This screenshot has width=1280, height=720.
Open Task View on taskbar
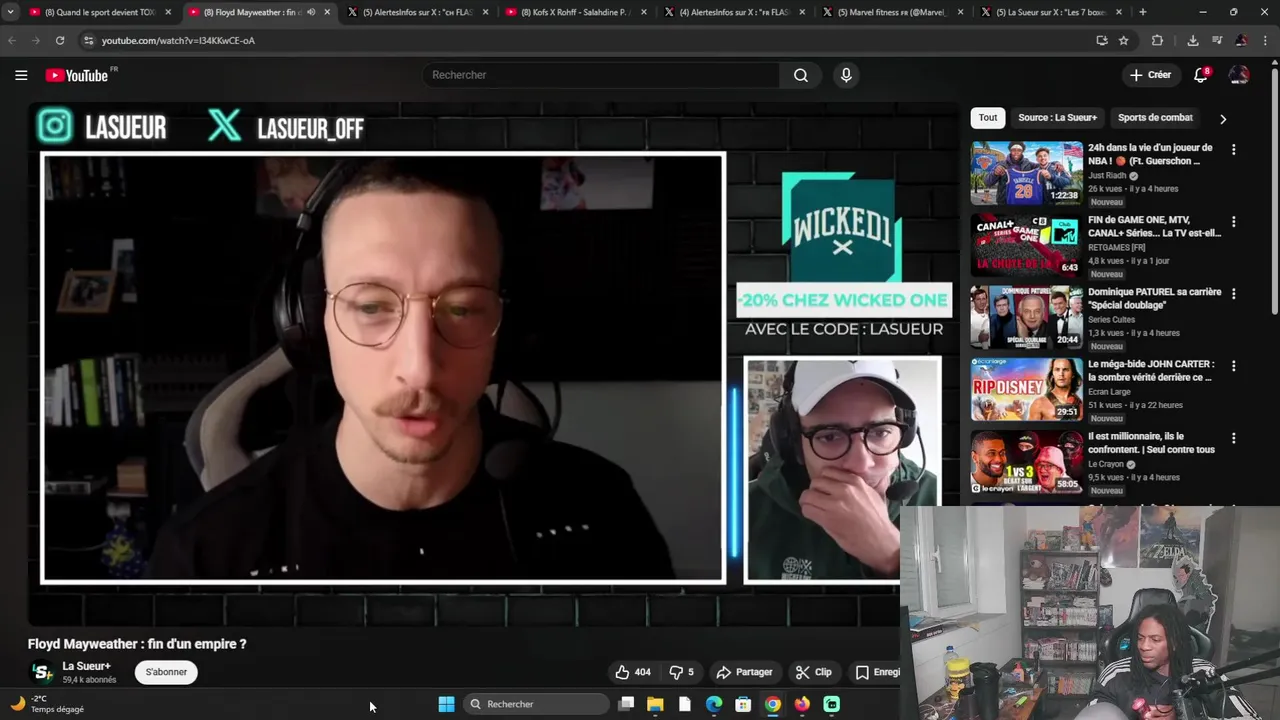point(626,704)
